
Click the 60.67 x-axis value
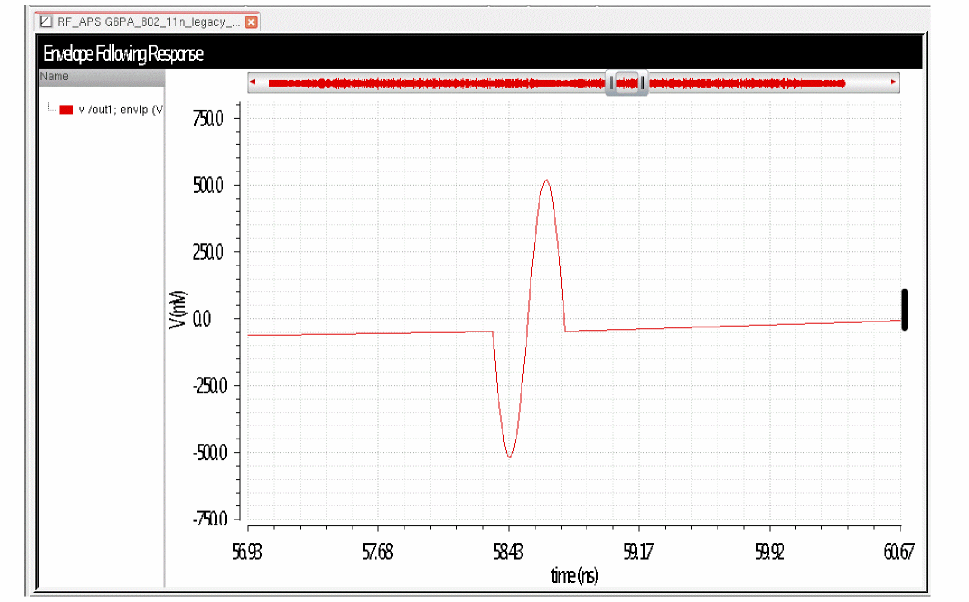pos(899,552)
